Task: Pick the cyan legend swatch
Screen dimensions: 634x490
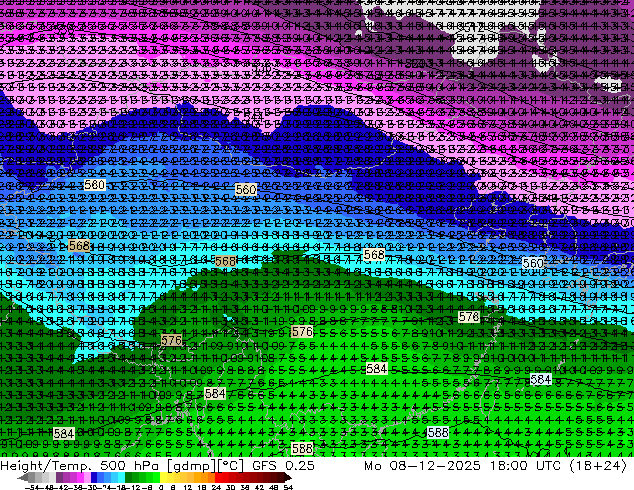Action: [122, 477]
